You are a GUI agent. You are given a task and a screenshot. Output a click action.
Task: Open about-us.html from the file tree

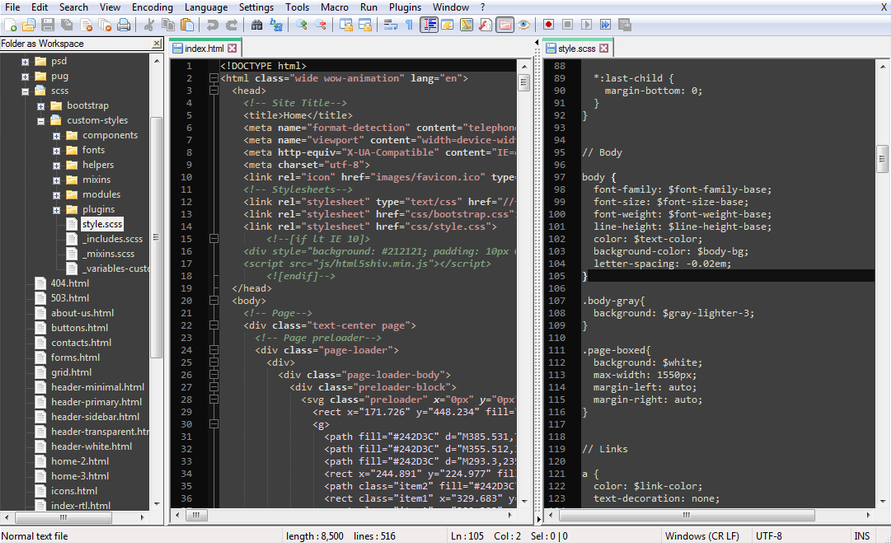tap(81, 313)
